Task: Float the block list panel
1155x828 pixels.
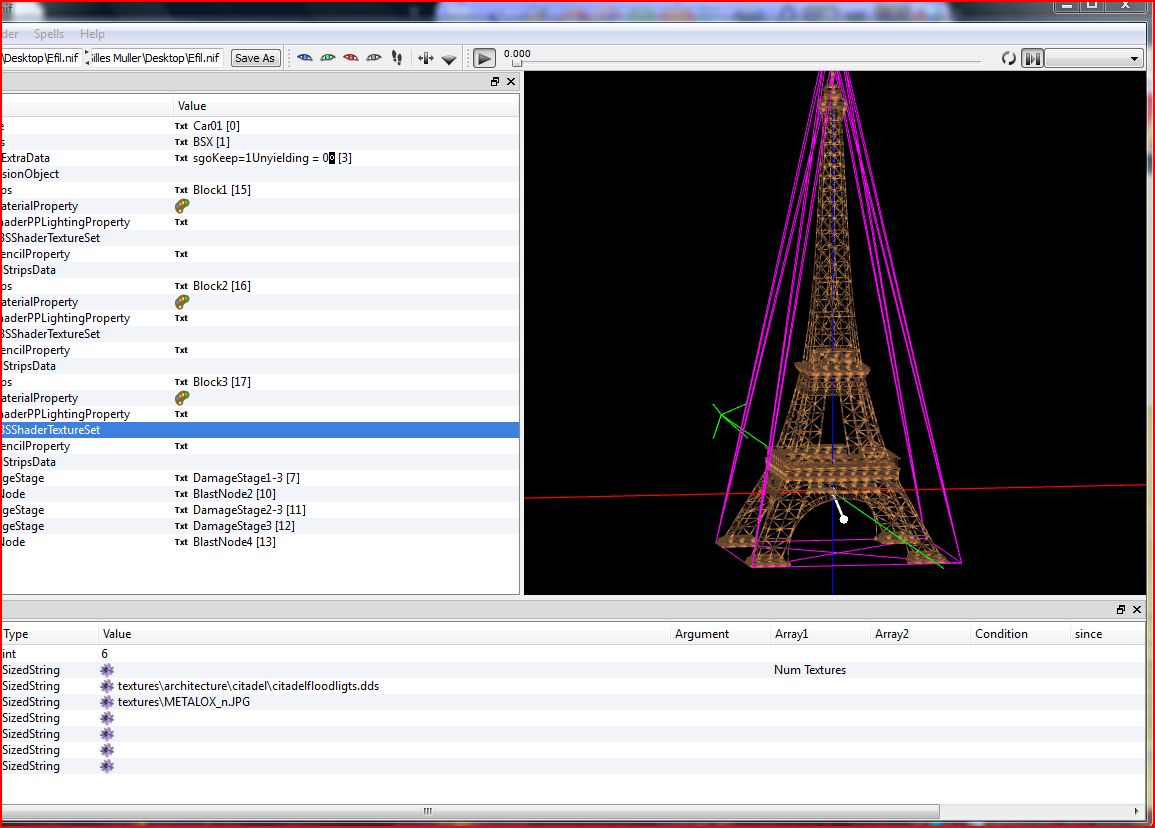Action: click(x=495, y=82)
